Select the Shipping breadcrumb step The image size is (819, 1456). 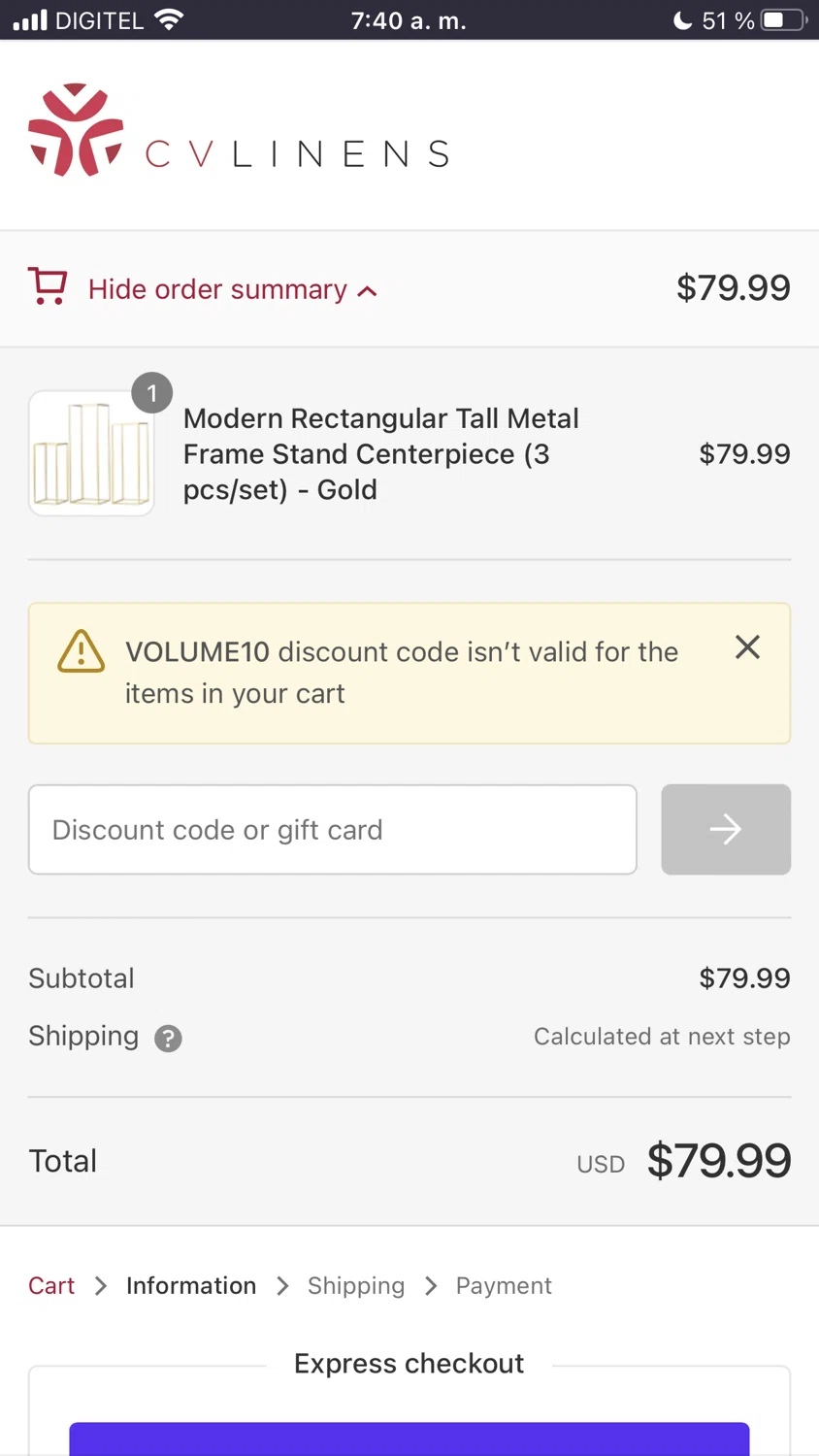tap(356, 1286)
